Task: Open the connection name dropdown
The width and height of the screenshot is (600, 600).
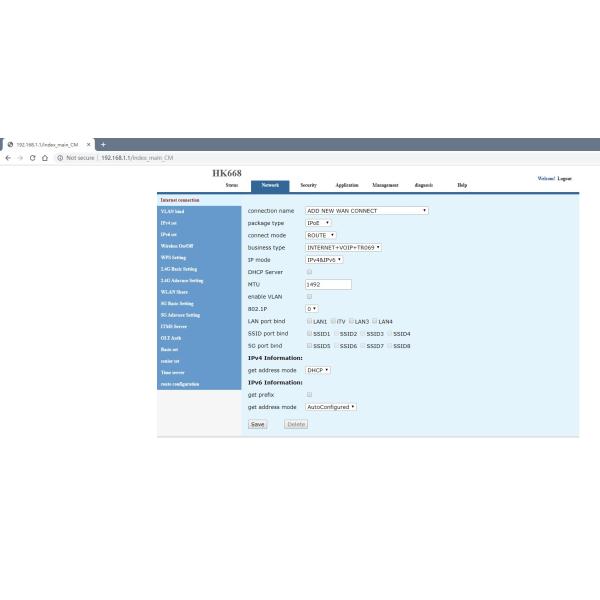Action: [x=366, y=211]
